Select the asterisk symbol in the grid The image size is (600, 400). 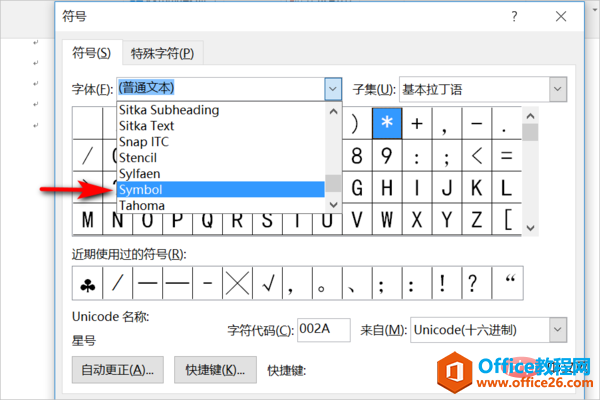pos(386,124)
